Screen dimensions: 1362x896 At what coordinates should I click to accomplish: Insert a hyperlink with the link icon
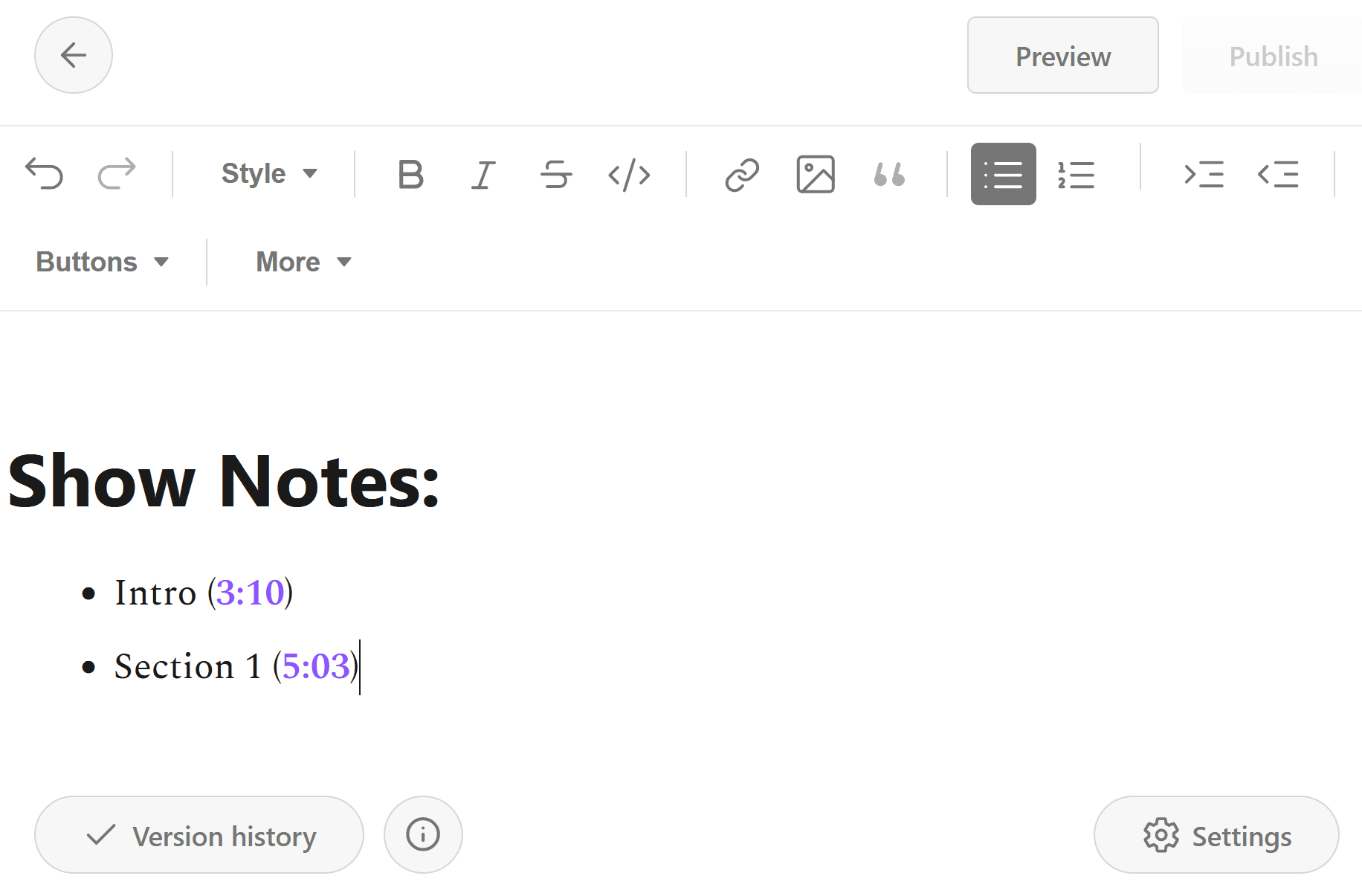pyautogui.click(x=742, y=175)
